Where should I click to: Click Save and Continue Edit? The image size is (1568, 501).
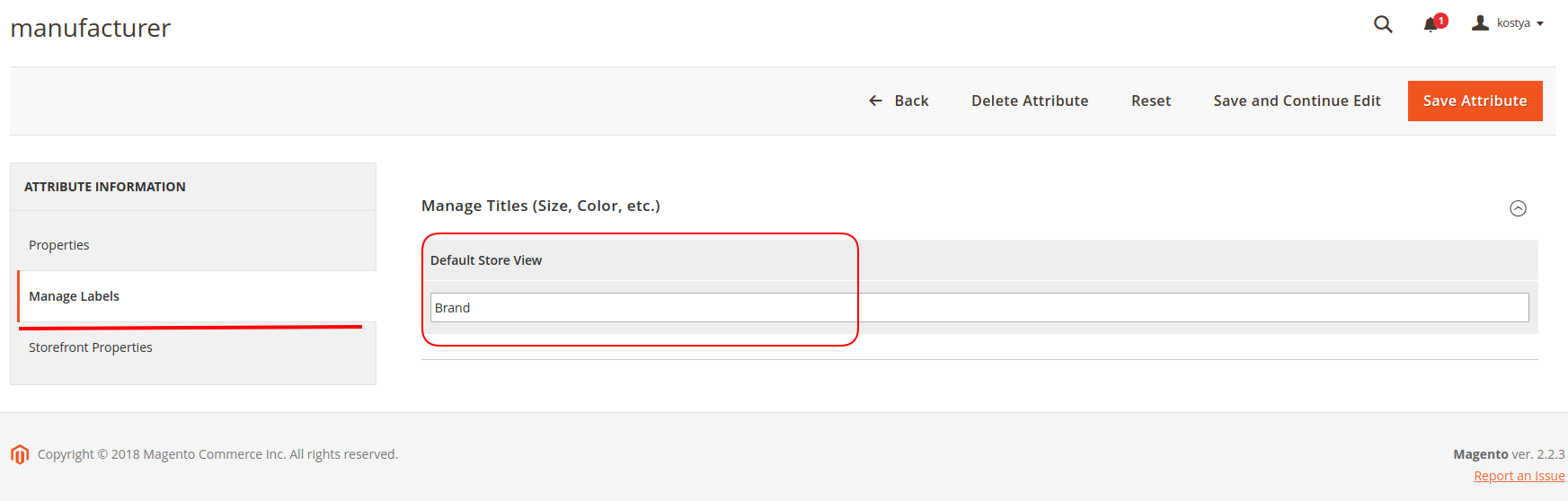pos(1297,101)
